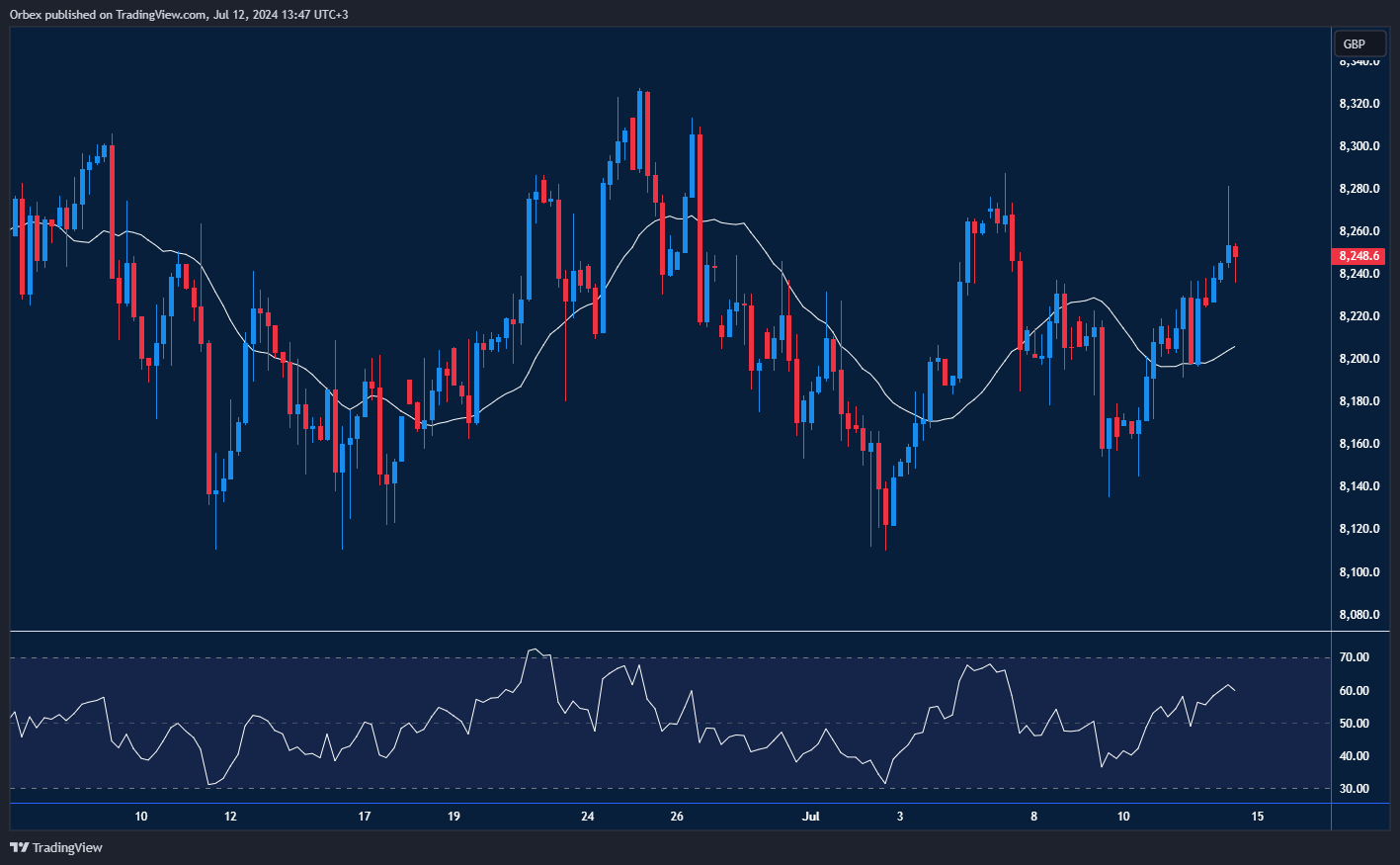Click the Jul date marker on time axis
The height and width of the screenshot is (865, 1400).
pos(810,817)
